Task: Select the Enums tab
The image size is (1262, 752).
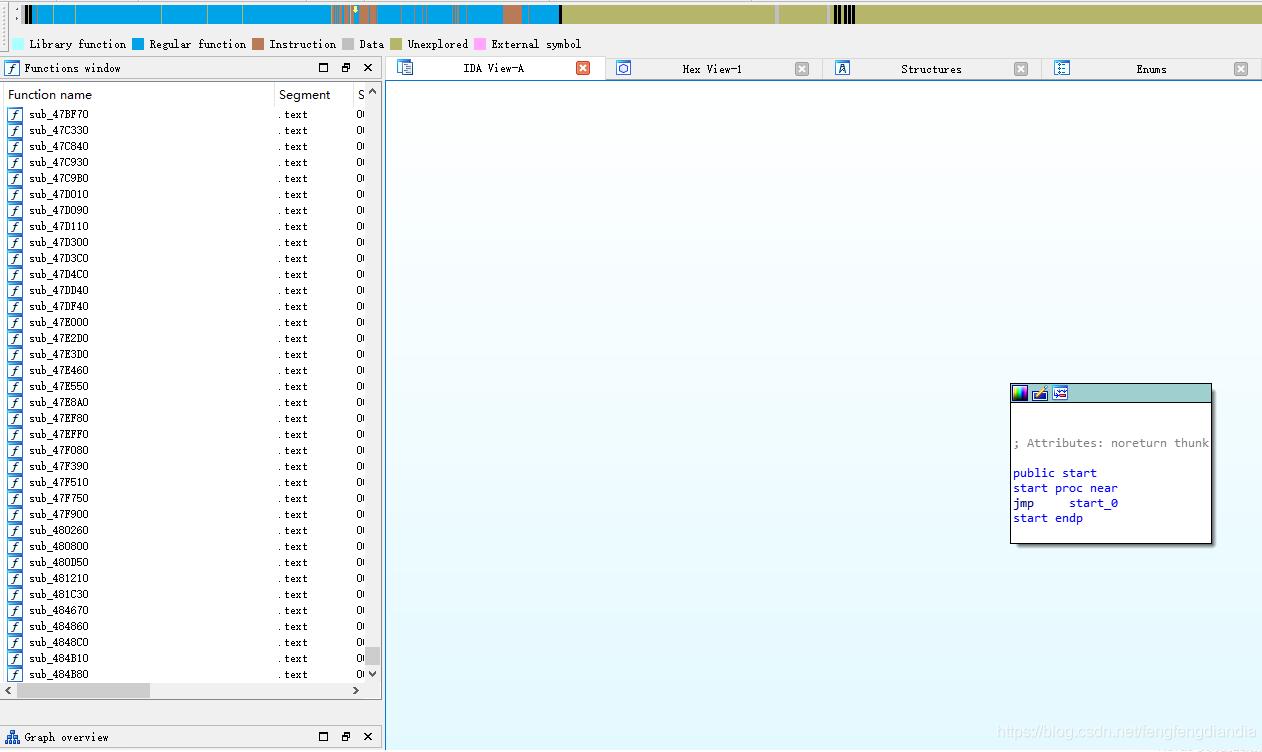Action: (1150, 69)
